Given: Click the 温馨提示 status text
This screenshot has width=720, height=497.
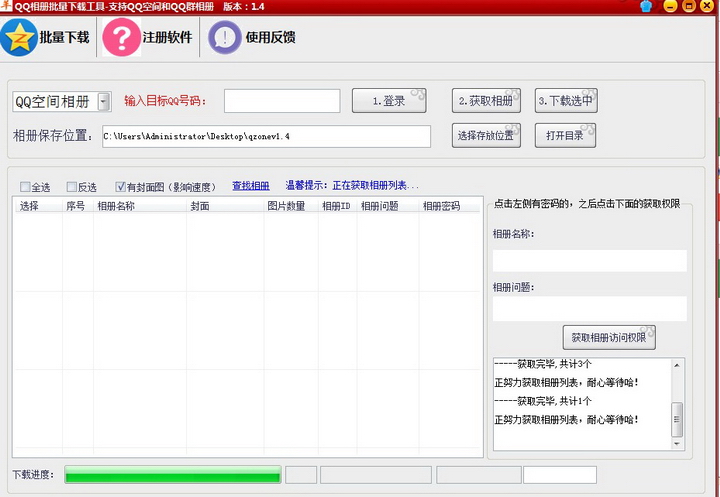Looking at the screenshot, I should (352, 186).
